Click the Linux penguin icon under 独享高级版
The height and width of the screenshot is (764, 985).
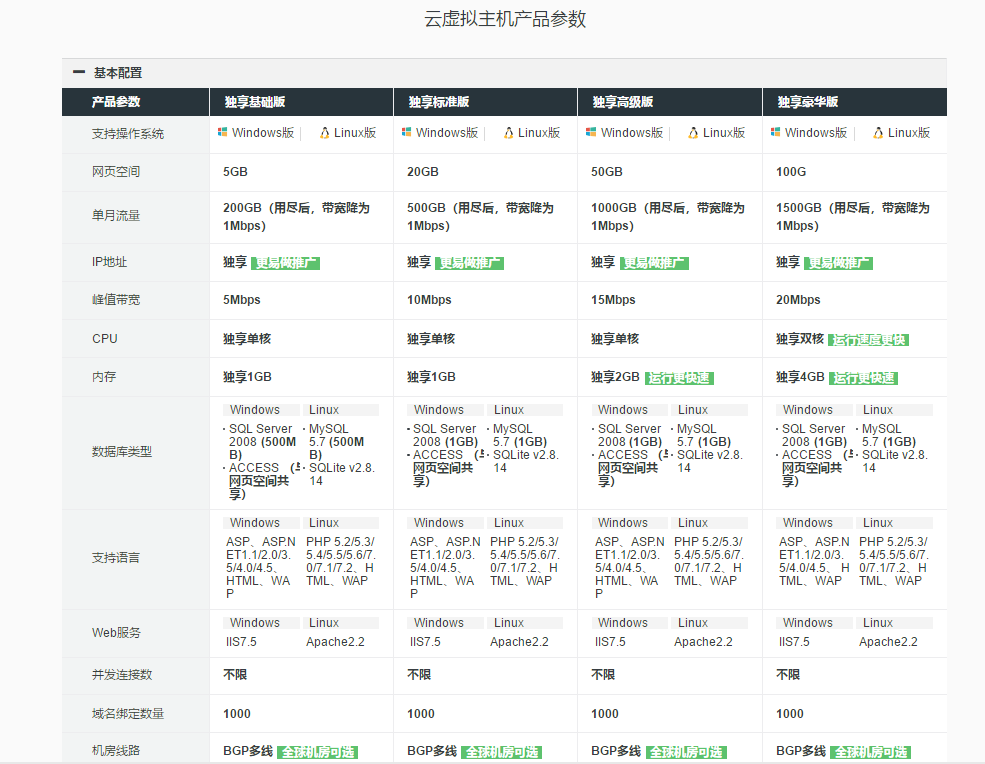(x=693, y=133)
